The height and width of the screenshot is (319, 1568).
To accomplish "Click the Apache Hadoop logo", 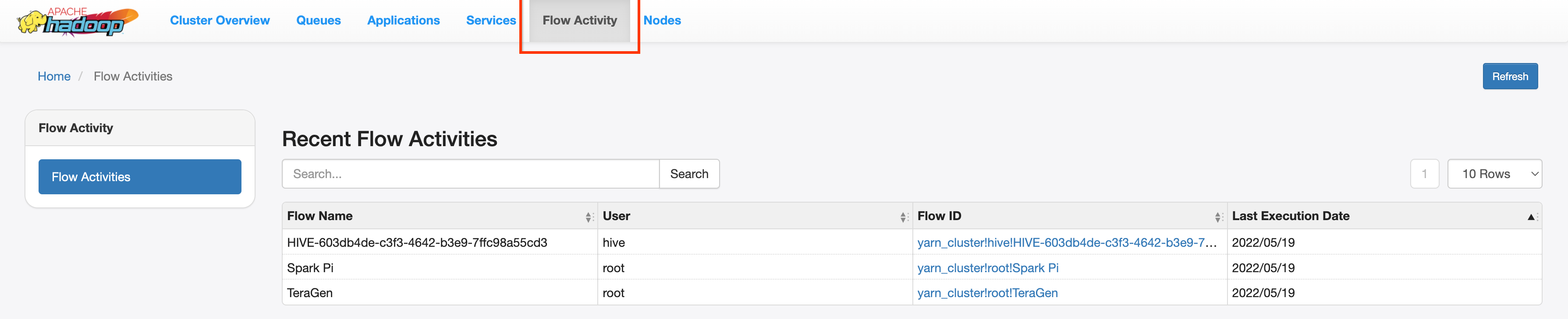I will (77, 21).
